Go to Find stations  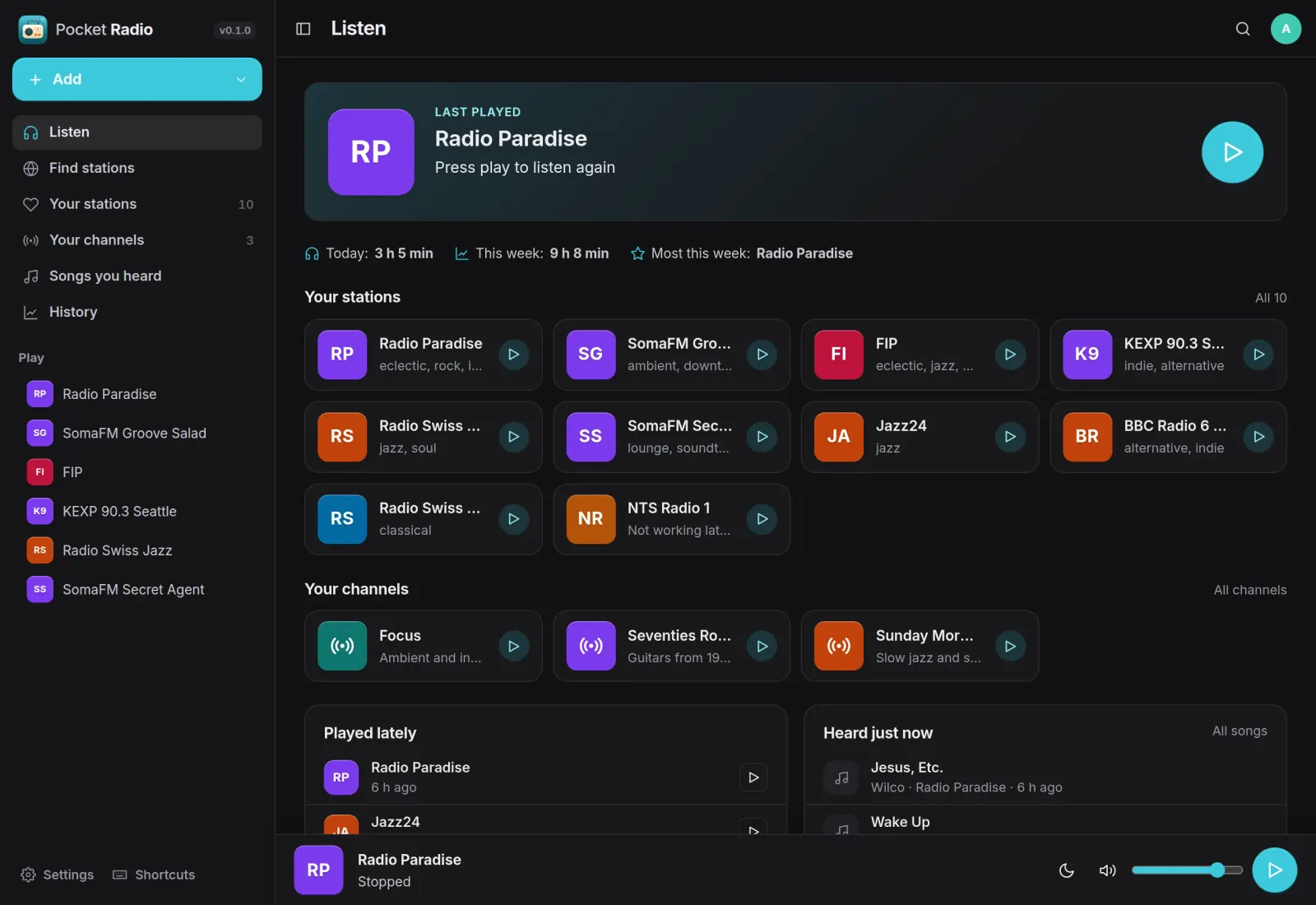click(137, 169)
